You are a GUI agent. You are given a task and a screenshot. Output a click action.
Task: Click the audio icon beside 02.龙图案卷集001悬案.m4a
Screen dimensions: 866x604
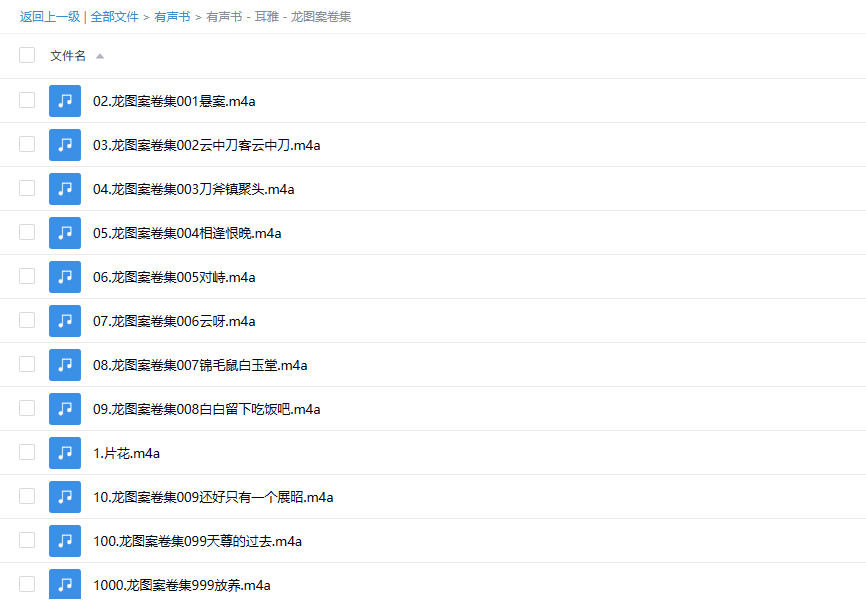tap(65, 100)
